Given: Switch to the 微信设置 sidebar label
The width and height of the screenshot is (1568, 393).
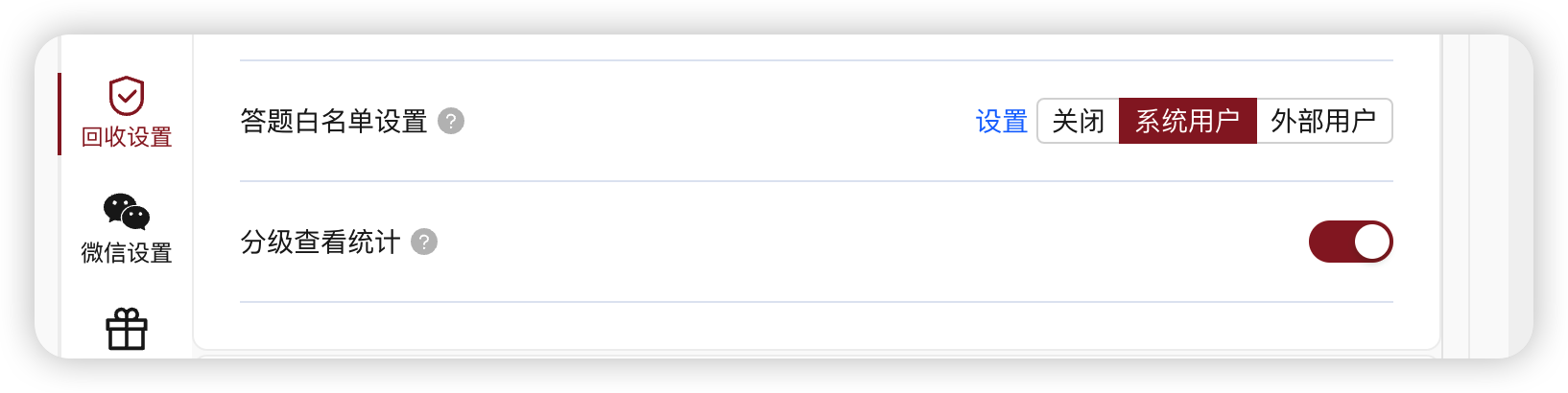Looking at the screenshot, I should [x=126, y=253].
